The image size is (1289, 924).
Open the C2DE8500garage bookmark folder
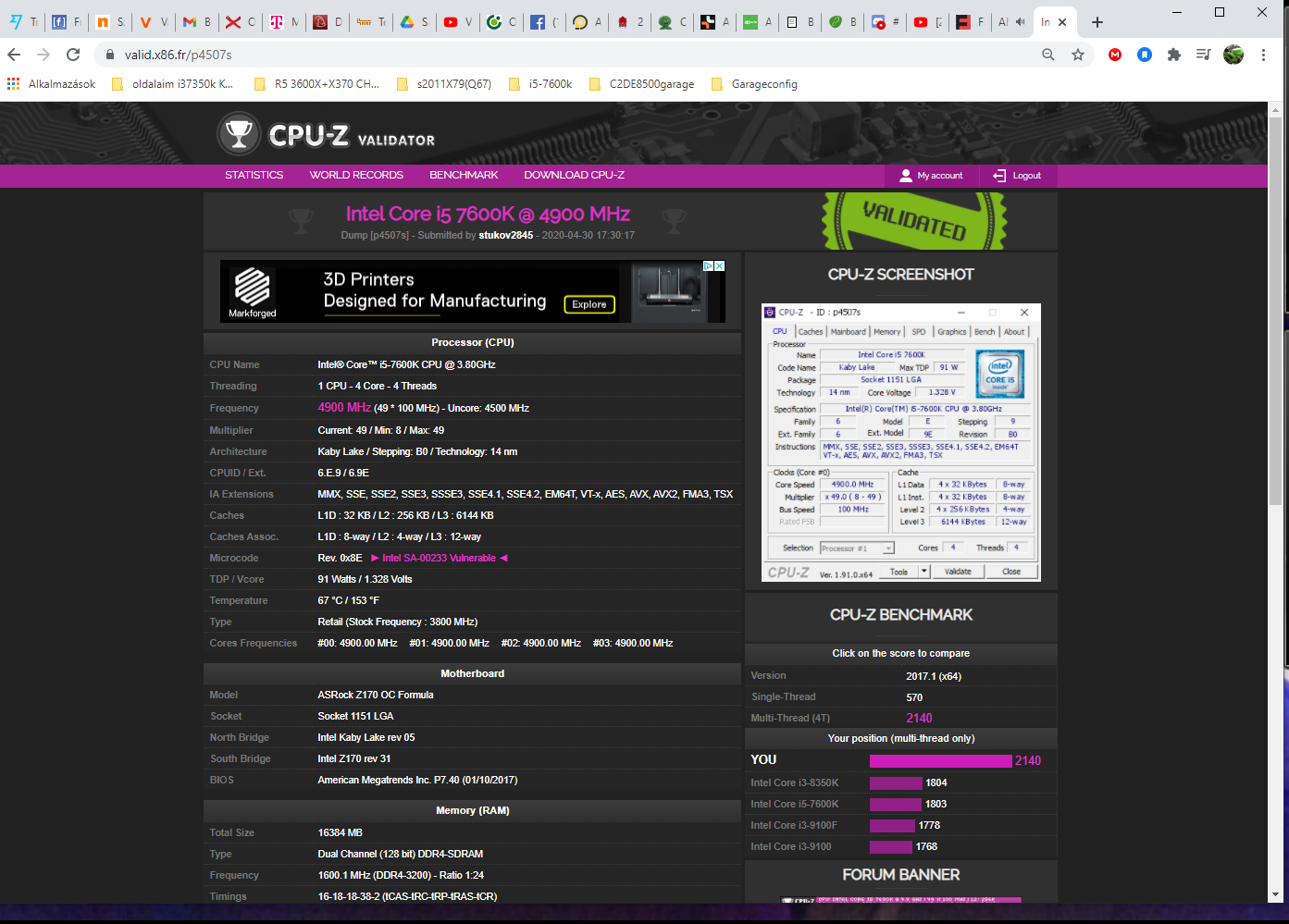[641, 84]
